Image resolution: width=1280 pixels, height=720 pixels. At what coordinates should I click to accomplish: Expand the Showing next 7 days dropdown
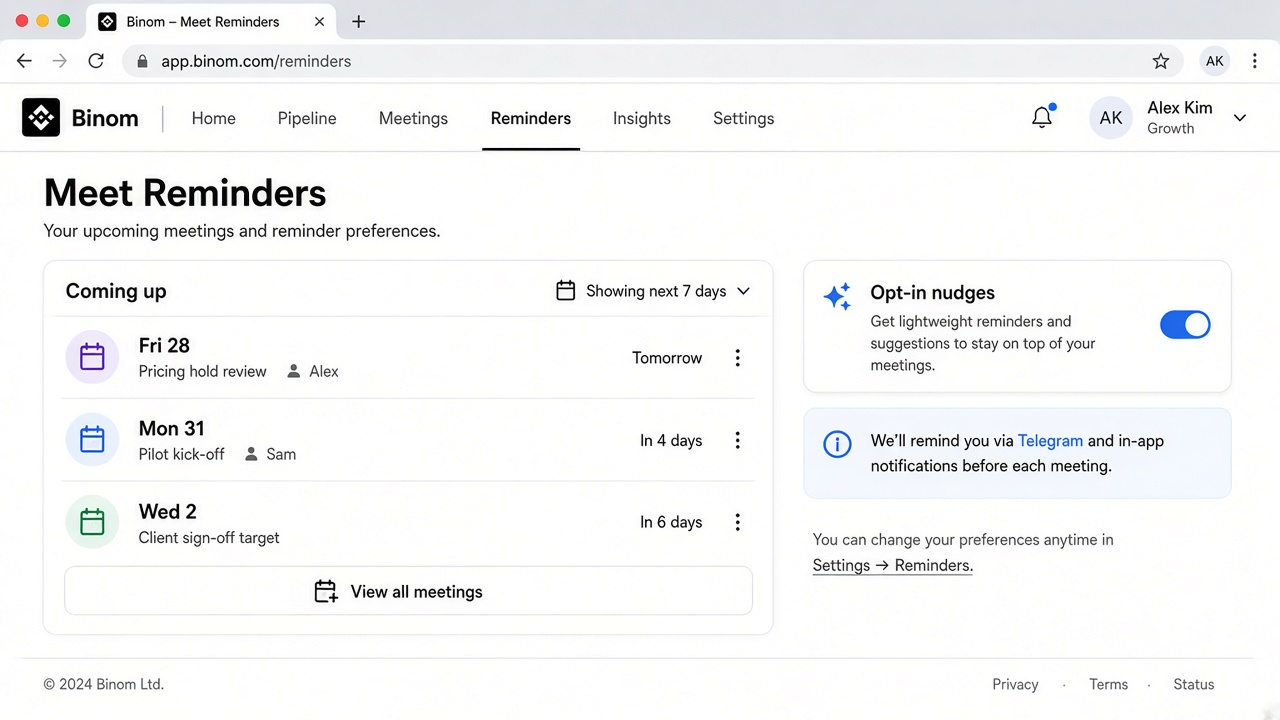653,291
